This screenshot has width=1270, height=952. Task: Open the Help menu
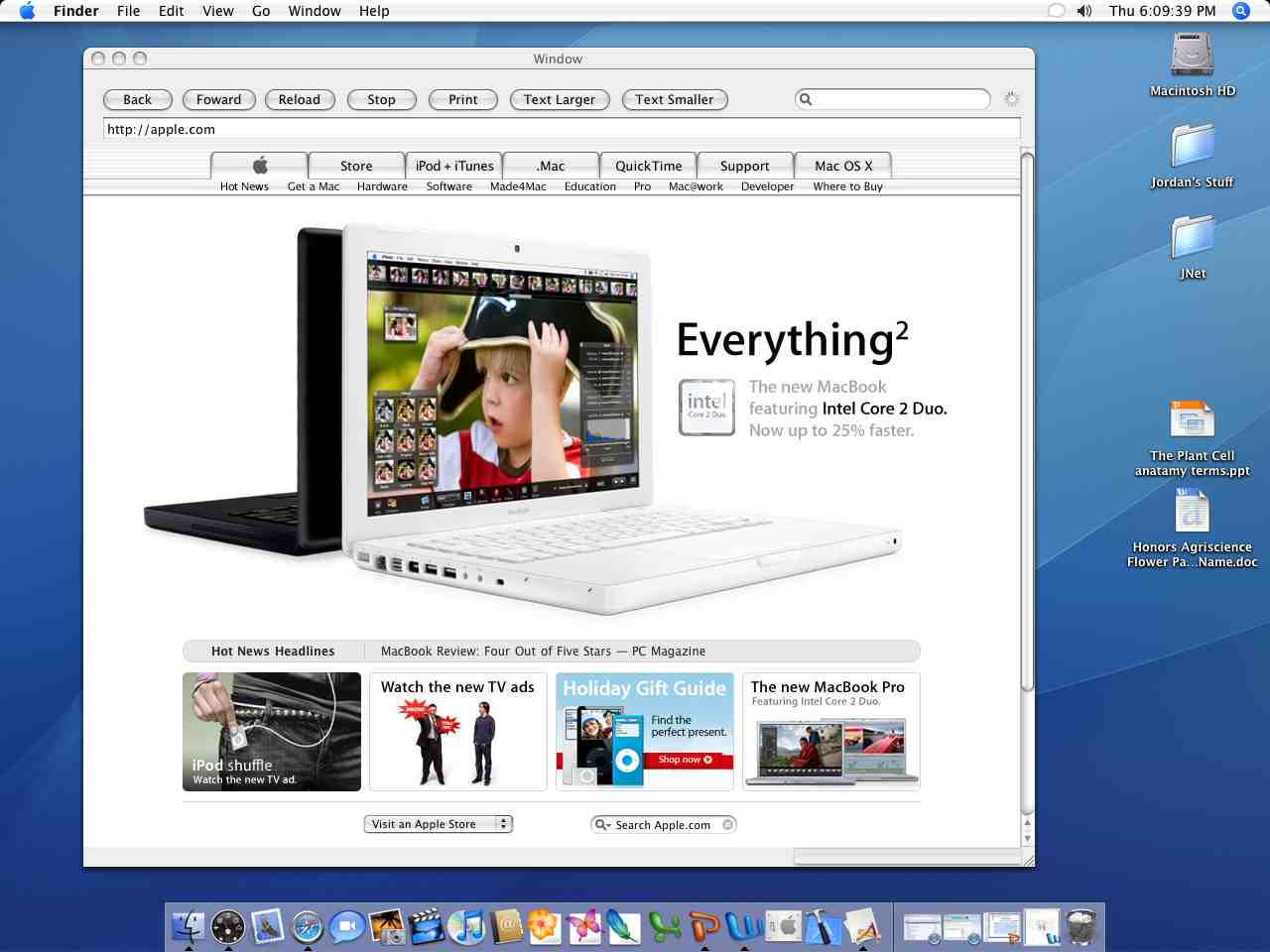coord(374,11)
